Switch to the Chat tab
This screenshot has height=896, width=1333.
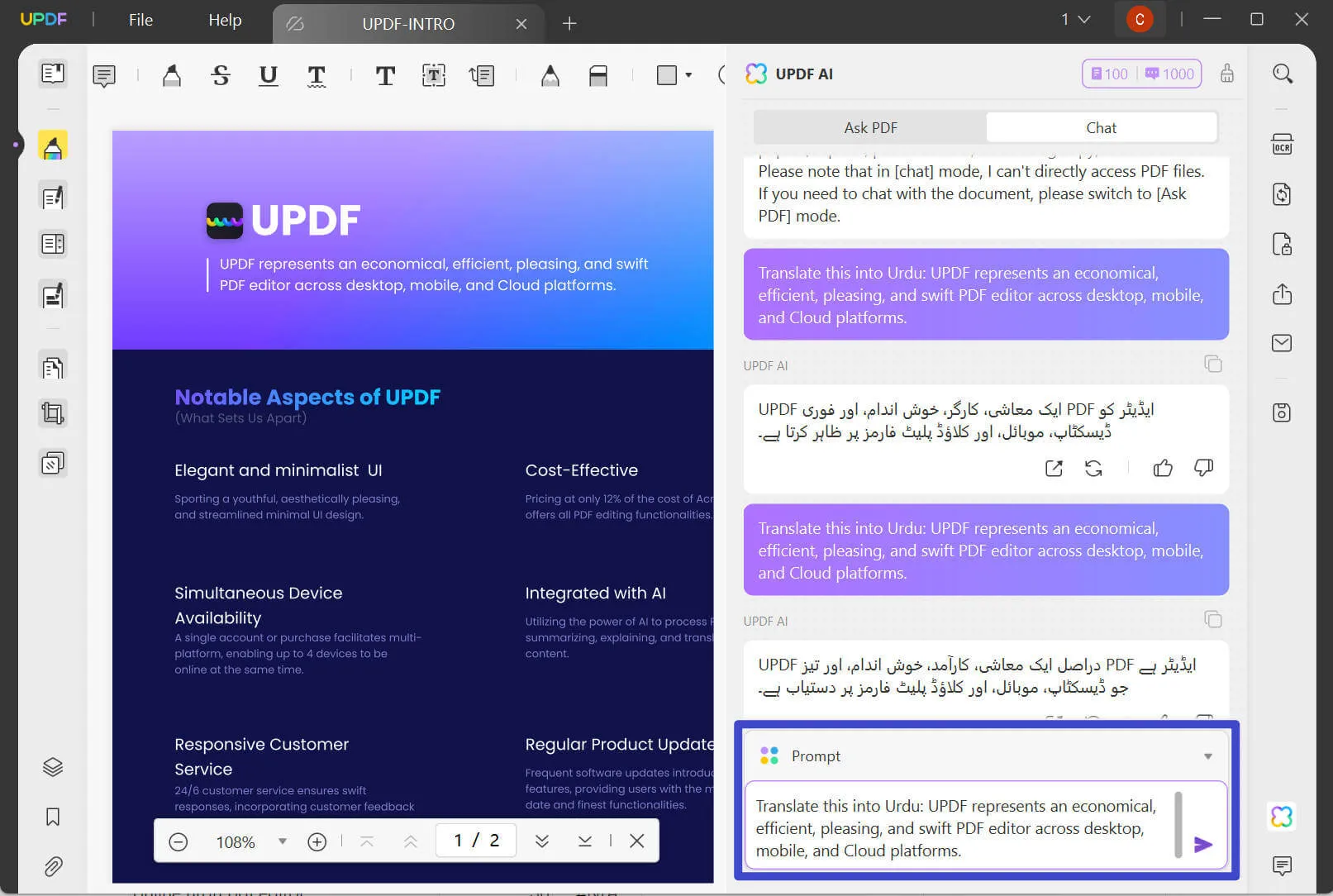pos(1101,127)
